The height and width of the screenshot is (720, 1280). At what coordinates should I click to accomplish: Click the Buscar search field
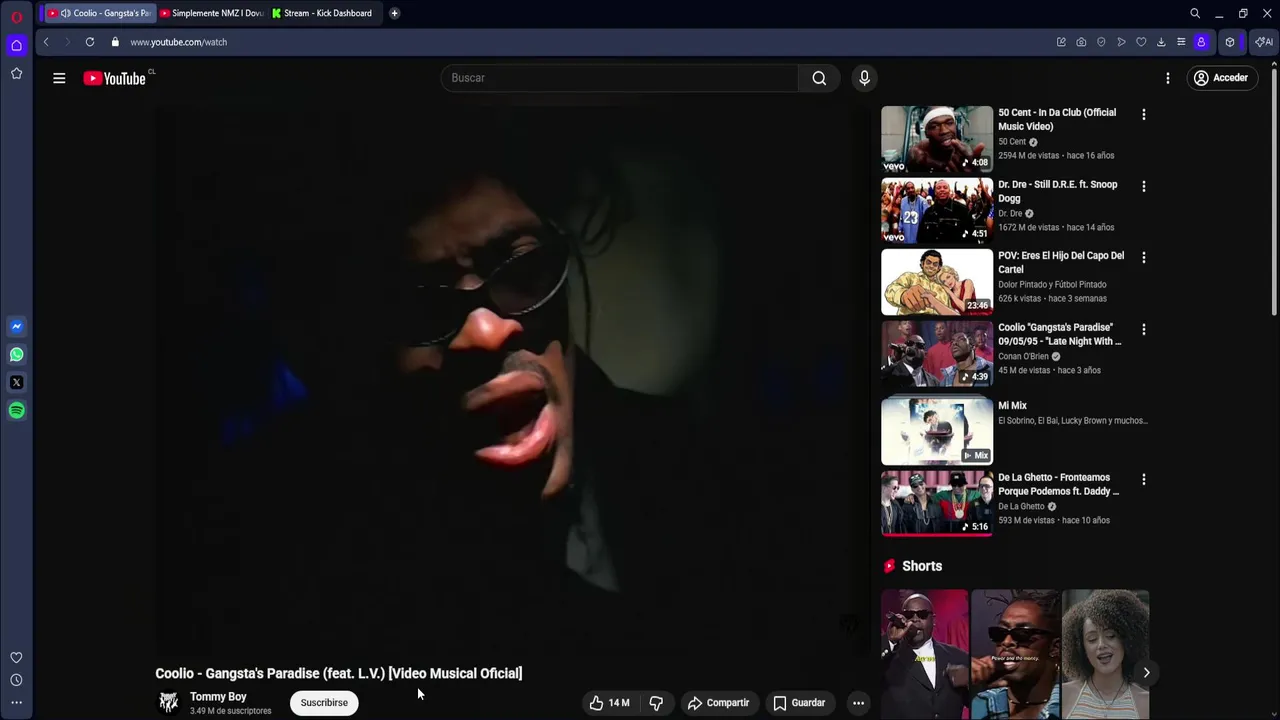619,78
